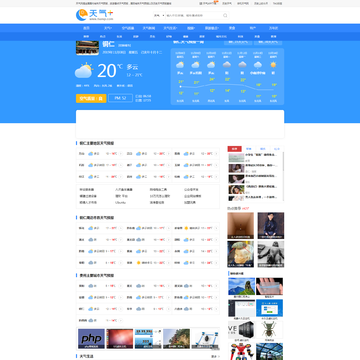Open the Ubuntu link in the links block
The height and width of the screenshot is (360, 360).
[x=120, y=202]
